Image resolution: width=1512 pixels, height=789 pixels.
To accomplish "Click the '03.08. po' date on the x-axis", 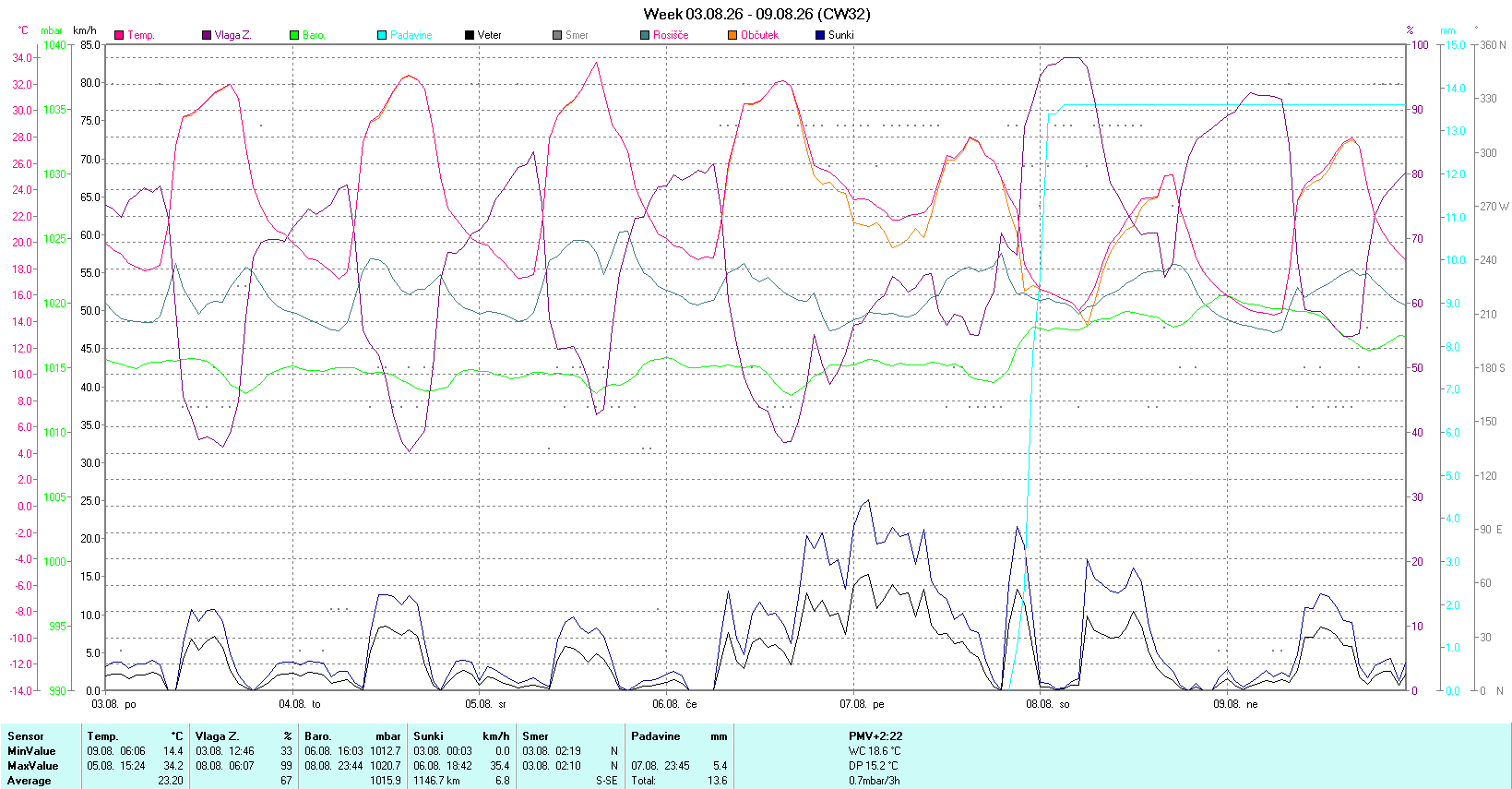I will [x=113, y=704].
